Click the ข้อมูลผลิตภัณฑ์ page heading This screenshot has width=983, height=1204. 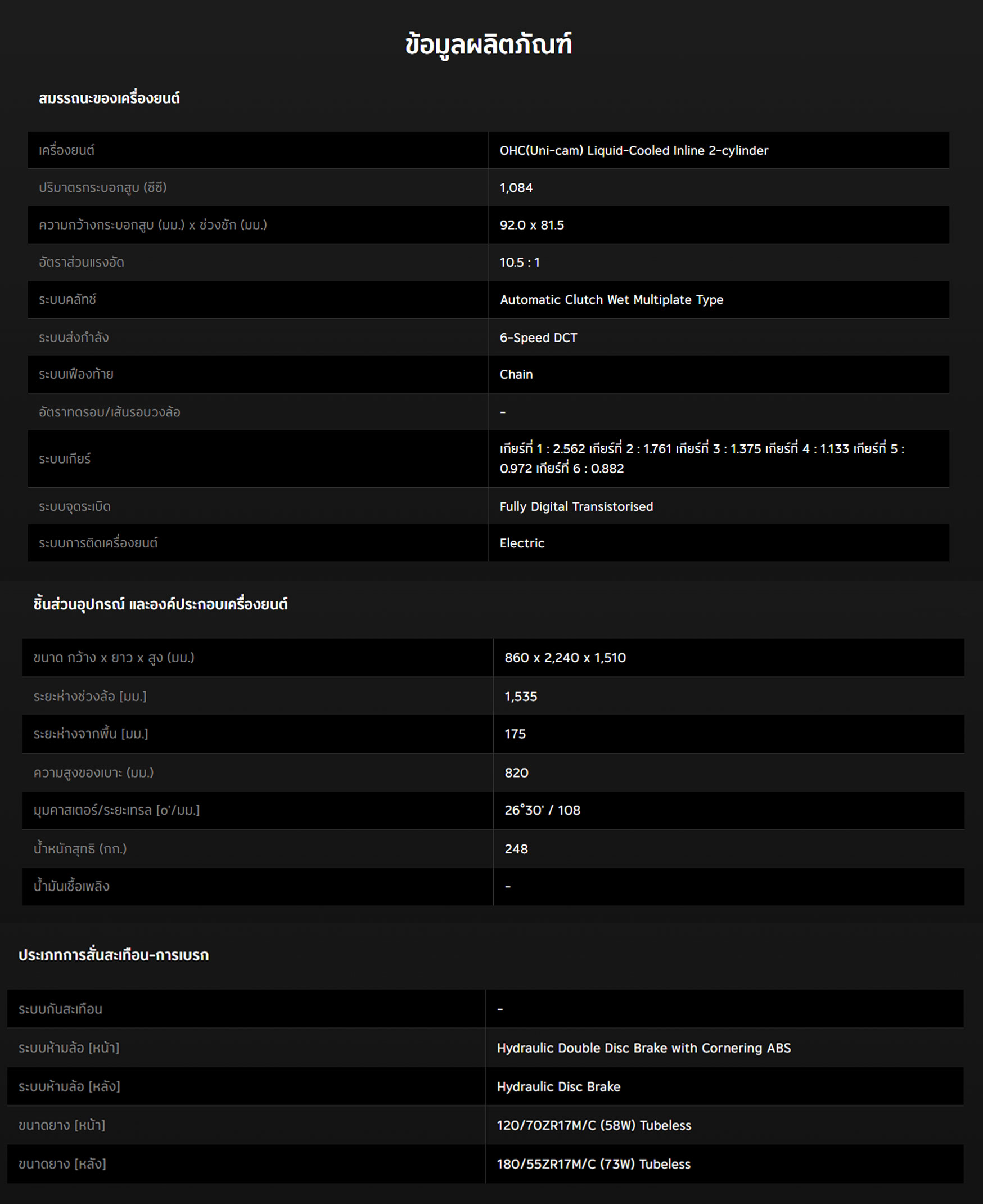click(488, 44)
